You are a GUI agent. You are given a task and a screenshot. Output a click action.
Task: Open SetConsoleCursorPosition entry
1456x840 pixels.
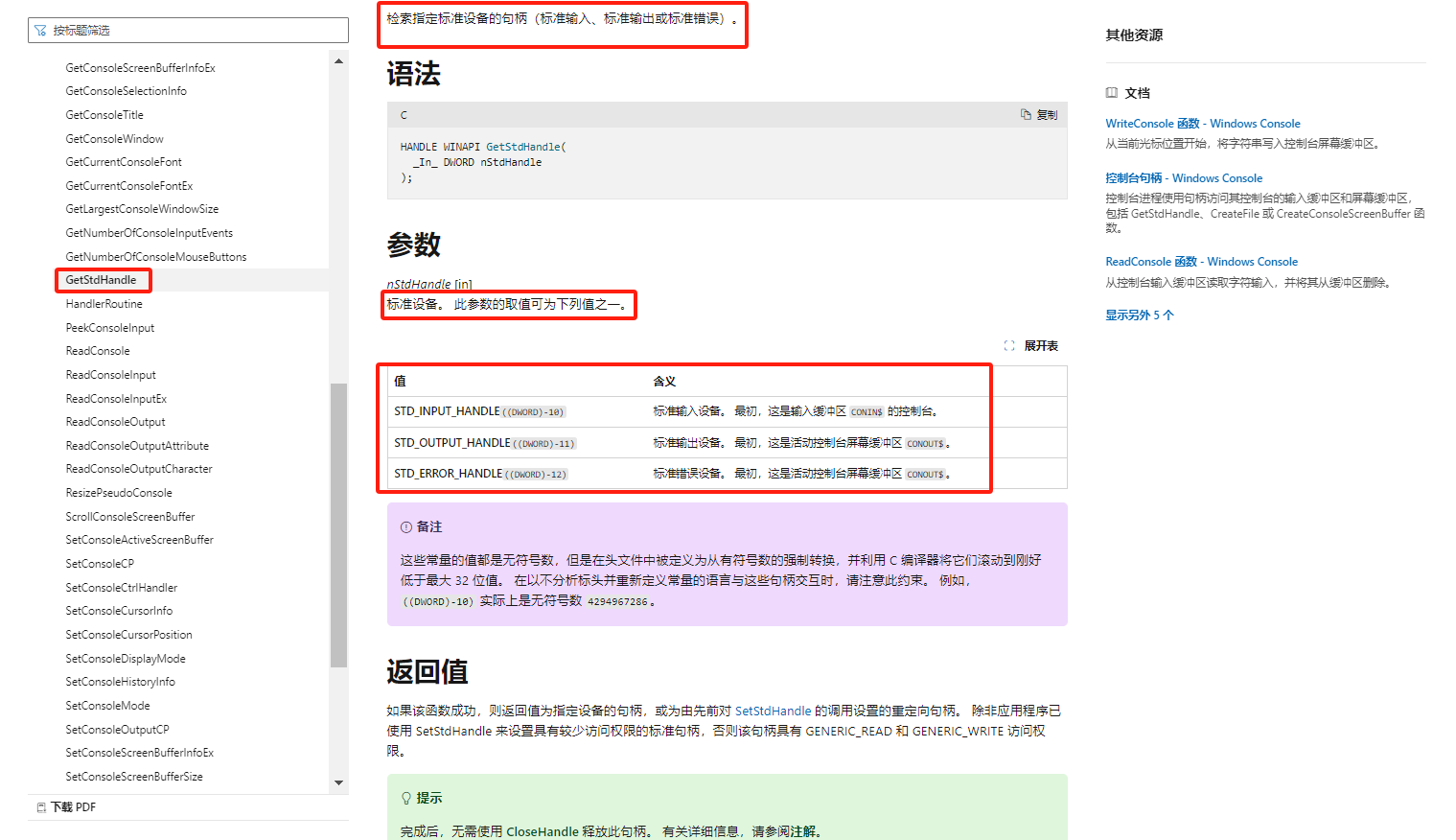[x=128, y=635]
